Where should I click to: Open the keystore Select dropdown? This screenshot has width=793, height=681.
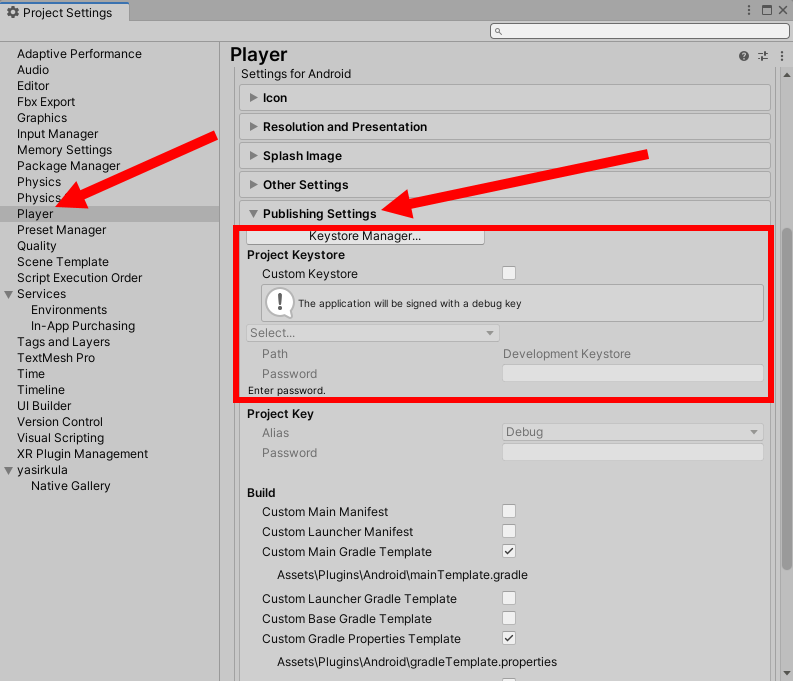[373, 333]
